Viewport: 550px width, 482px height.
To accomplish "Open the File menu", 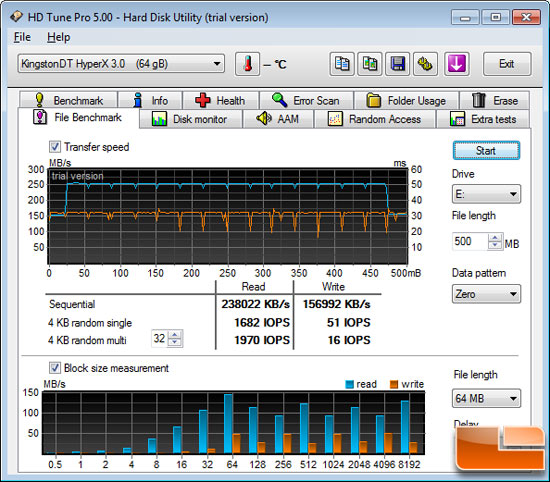I will tap(22, 37).
